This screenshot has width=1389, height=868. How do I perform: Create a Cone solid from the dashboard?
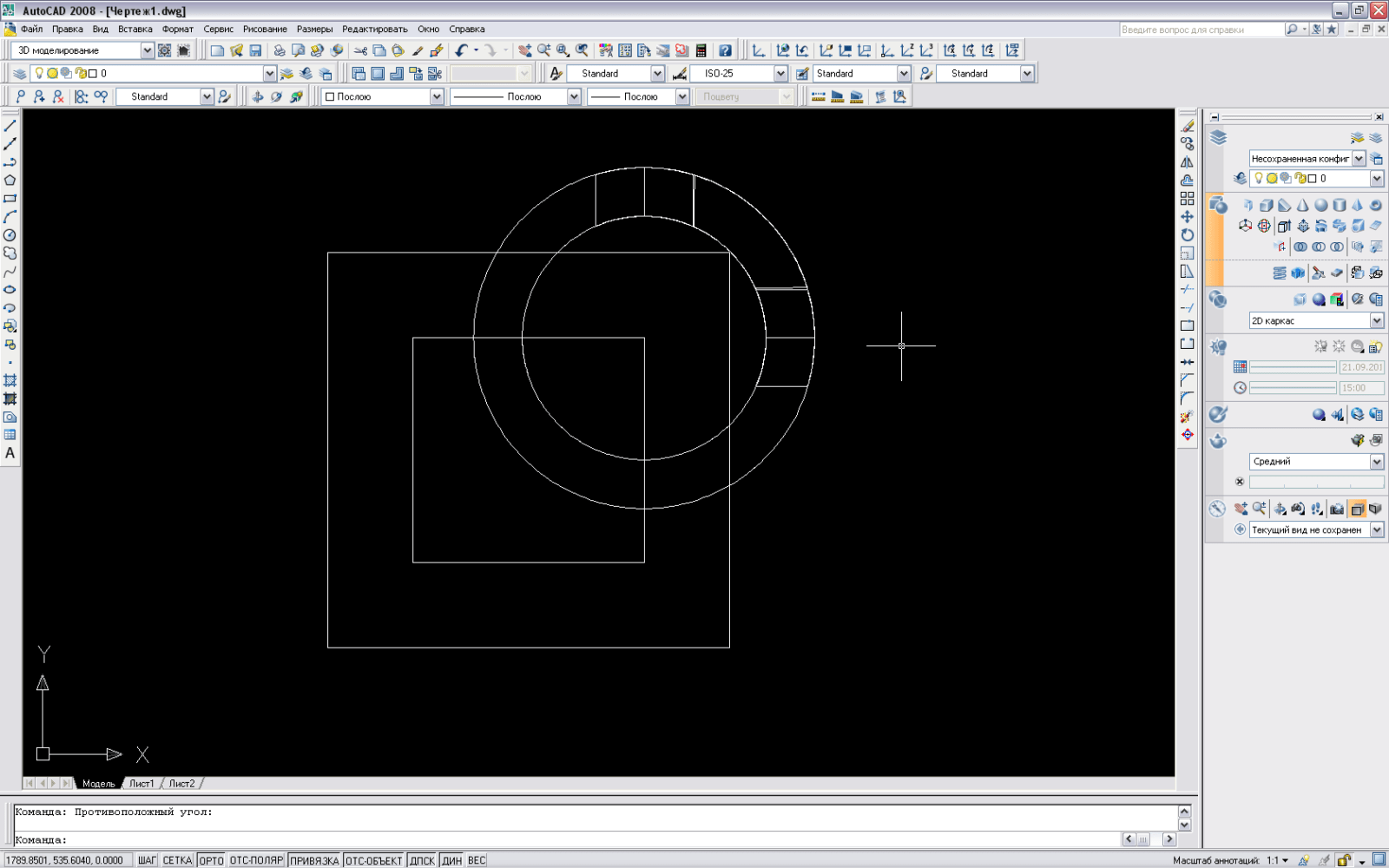click(1302, 206)
